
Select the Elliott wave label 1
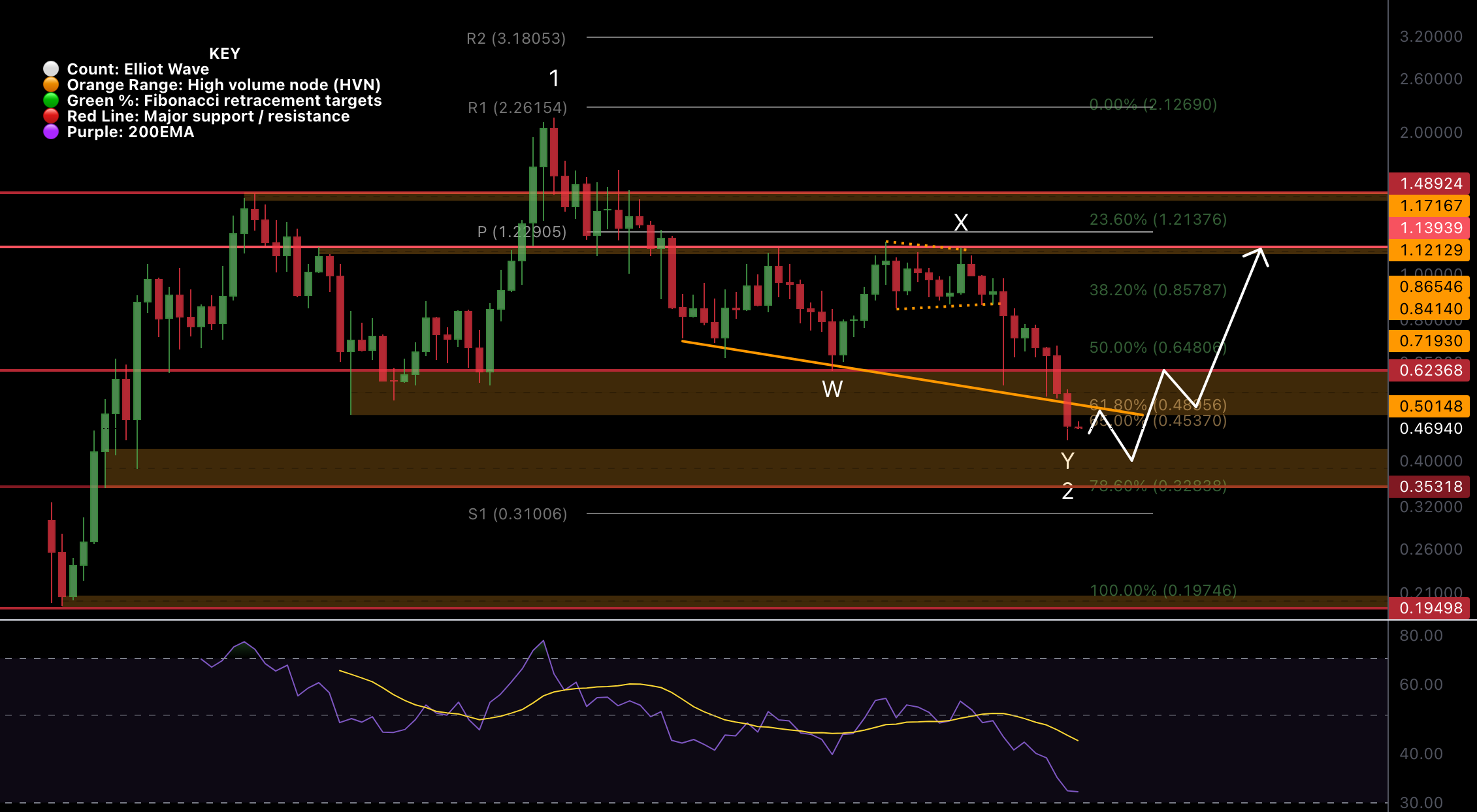point(555,78)
